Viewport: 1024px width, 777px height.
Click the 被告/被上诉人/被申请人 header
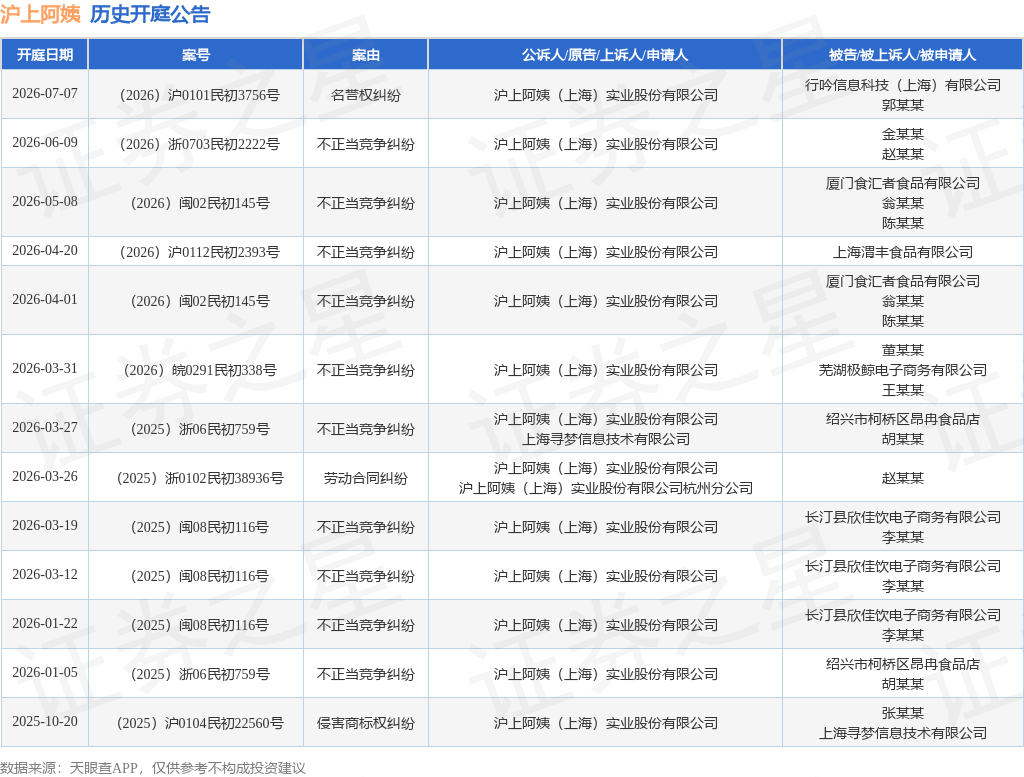click(903, 55)
